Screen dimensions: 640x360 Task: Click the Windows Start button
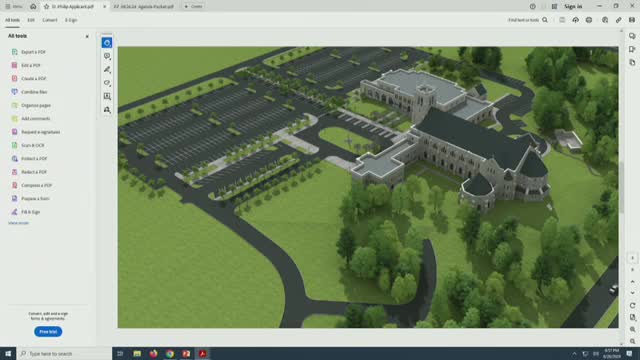point(8,353)
